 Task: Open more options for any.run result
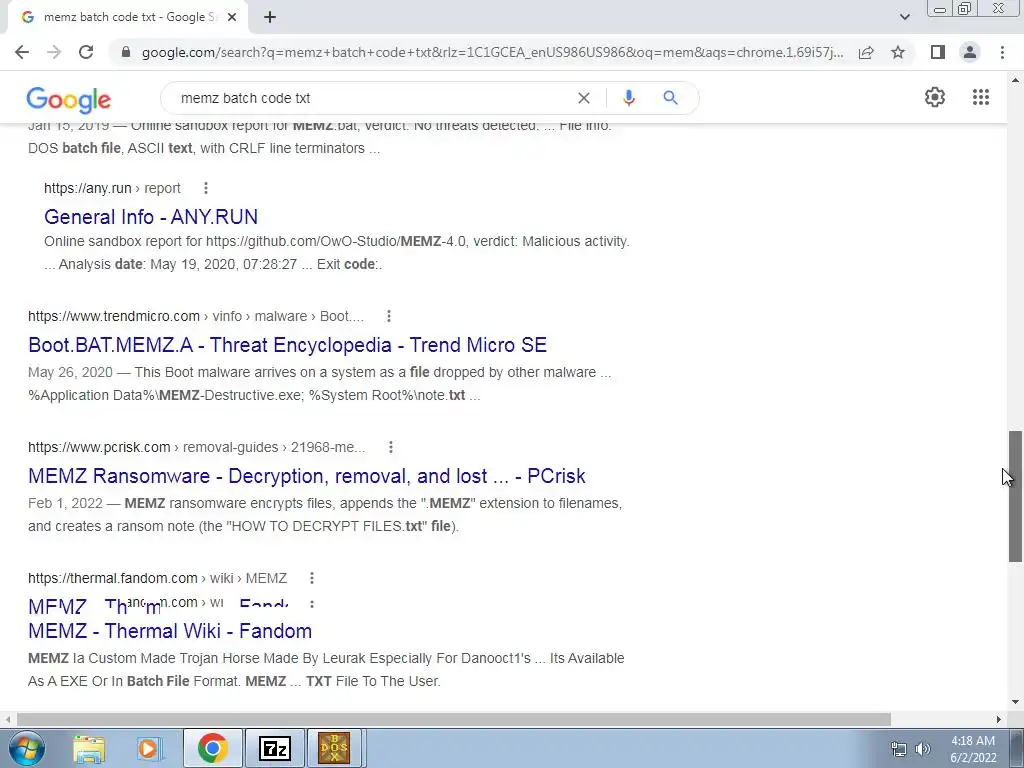(206, 188)
